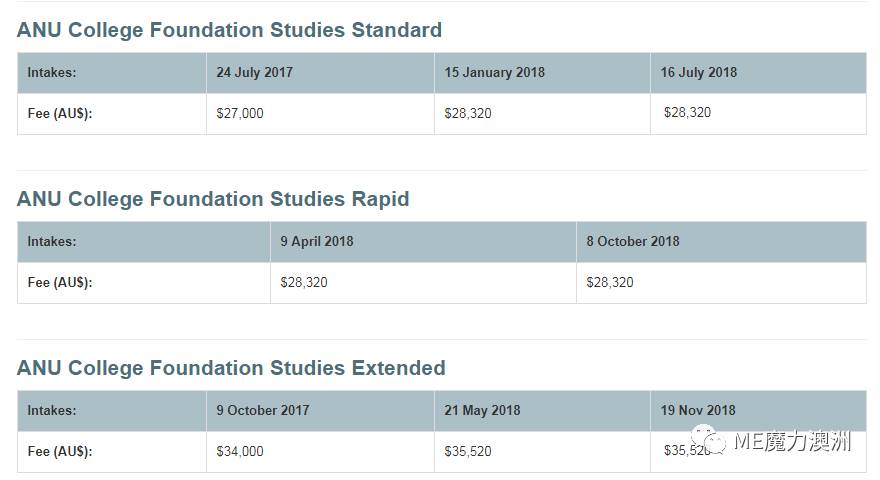This screenshot has height=480, width=880.
Task: Select the $35,520 fee under 21 May 2018
Action: click(468, 451)
